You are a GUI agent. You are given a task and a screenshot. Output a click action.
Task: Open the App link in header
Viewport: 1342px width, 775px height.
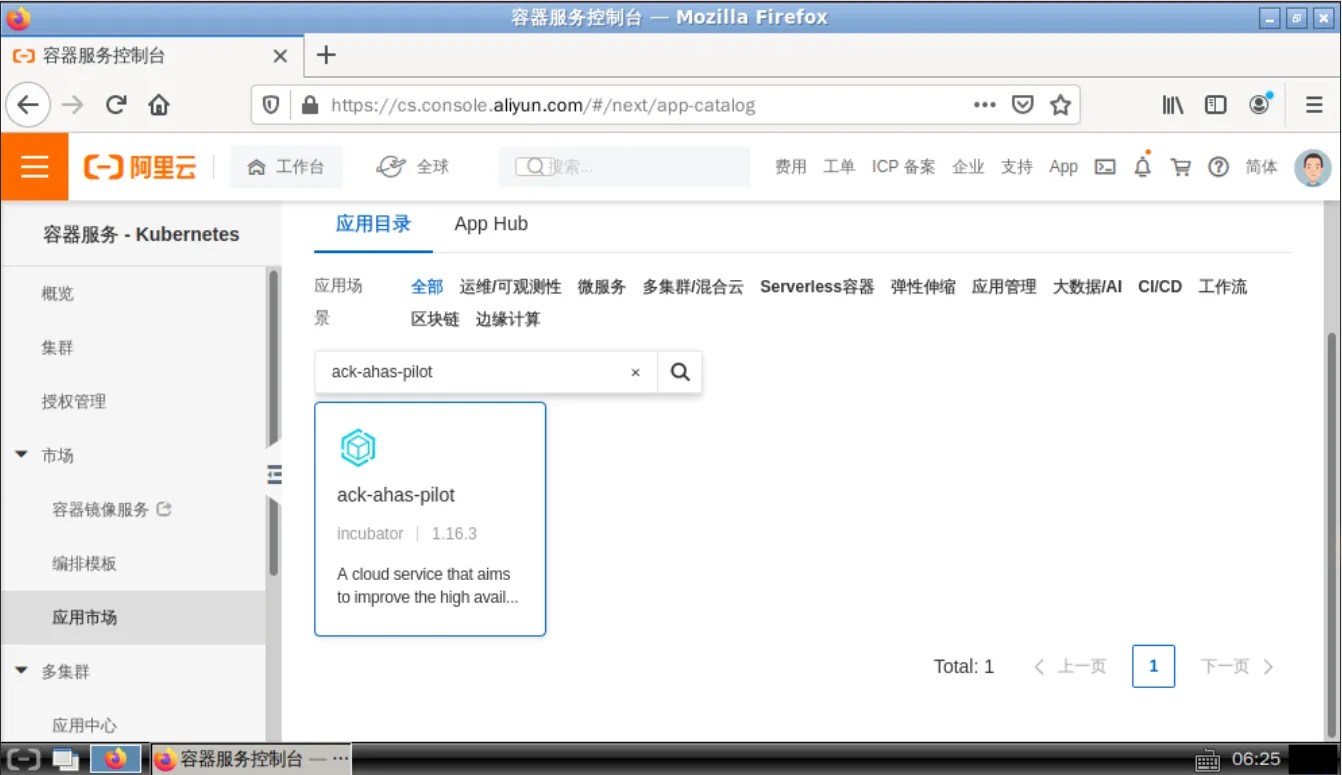coord(1063,167)
